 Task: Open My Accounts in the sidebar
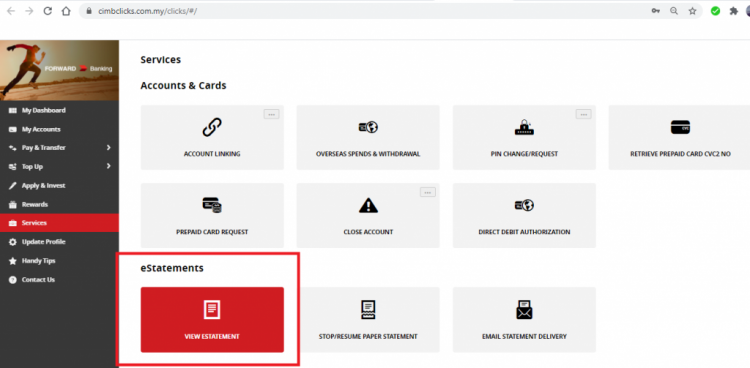point(59,129)
